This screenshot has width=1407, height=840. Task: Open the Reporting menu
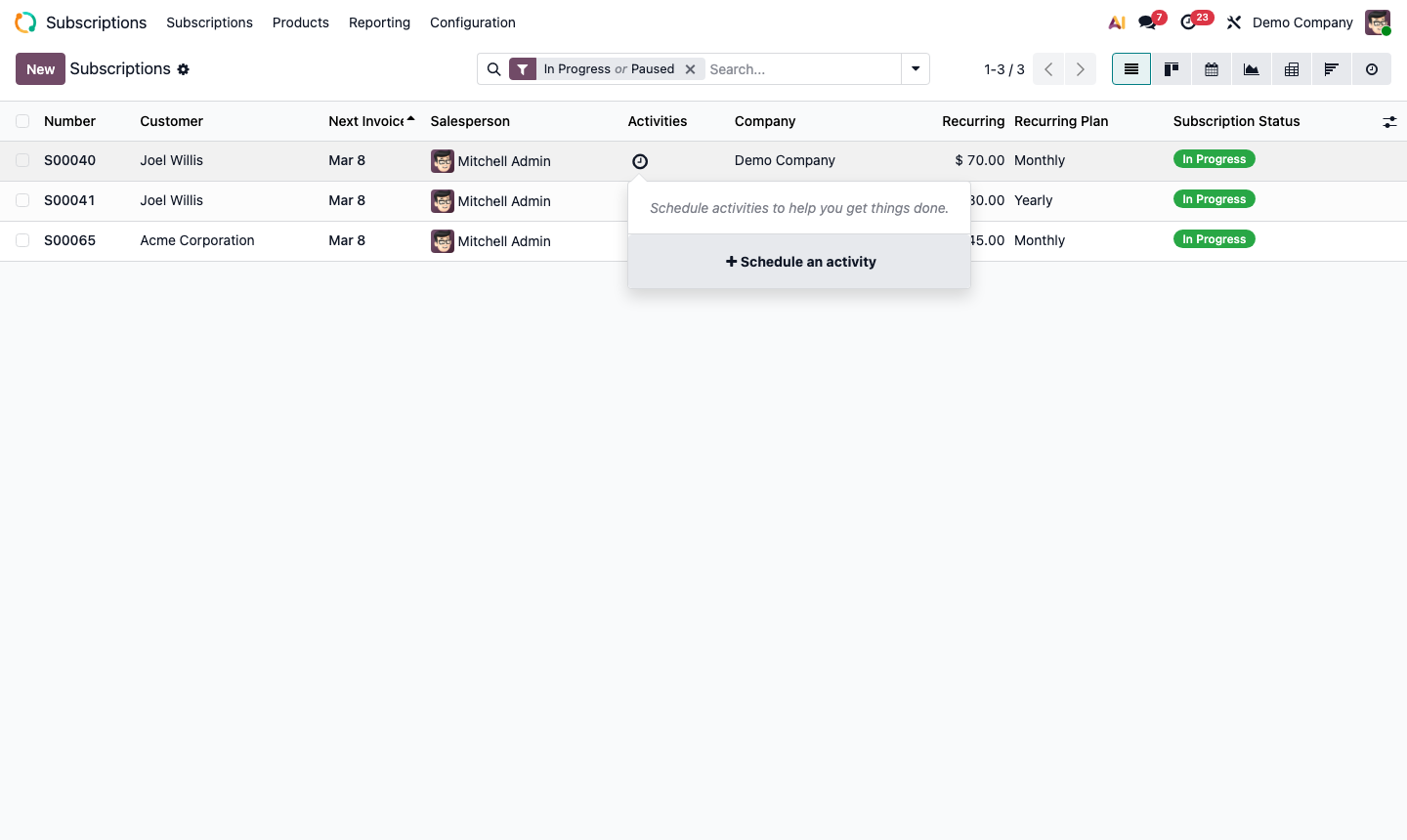coord(379,22)
